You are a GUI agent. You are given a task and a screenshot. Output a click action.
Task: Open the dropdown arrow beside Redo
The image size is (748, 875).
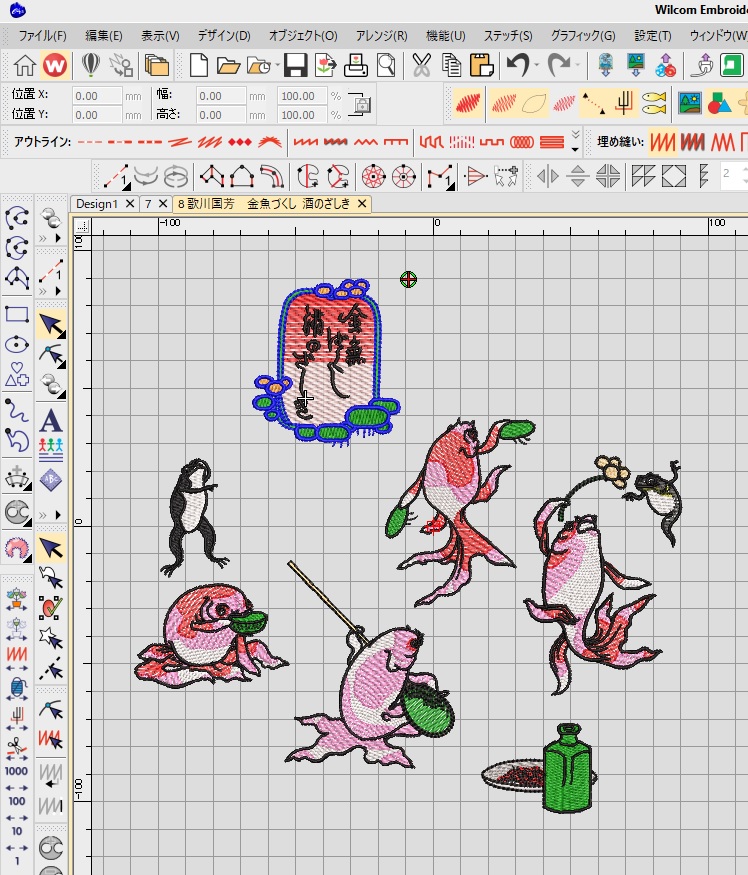click(578, 65)
